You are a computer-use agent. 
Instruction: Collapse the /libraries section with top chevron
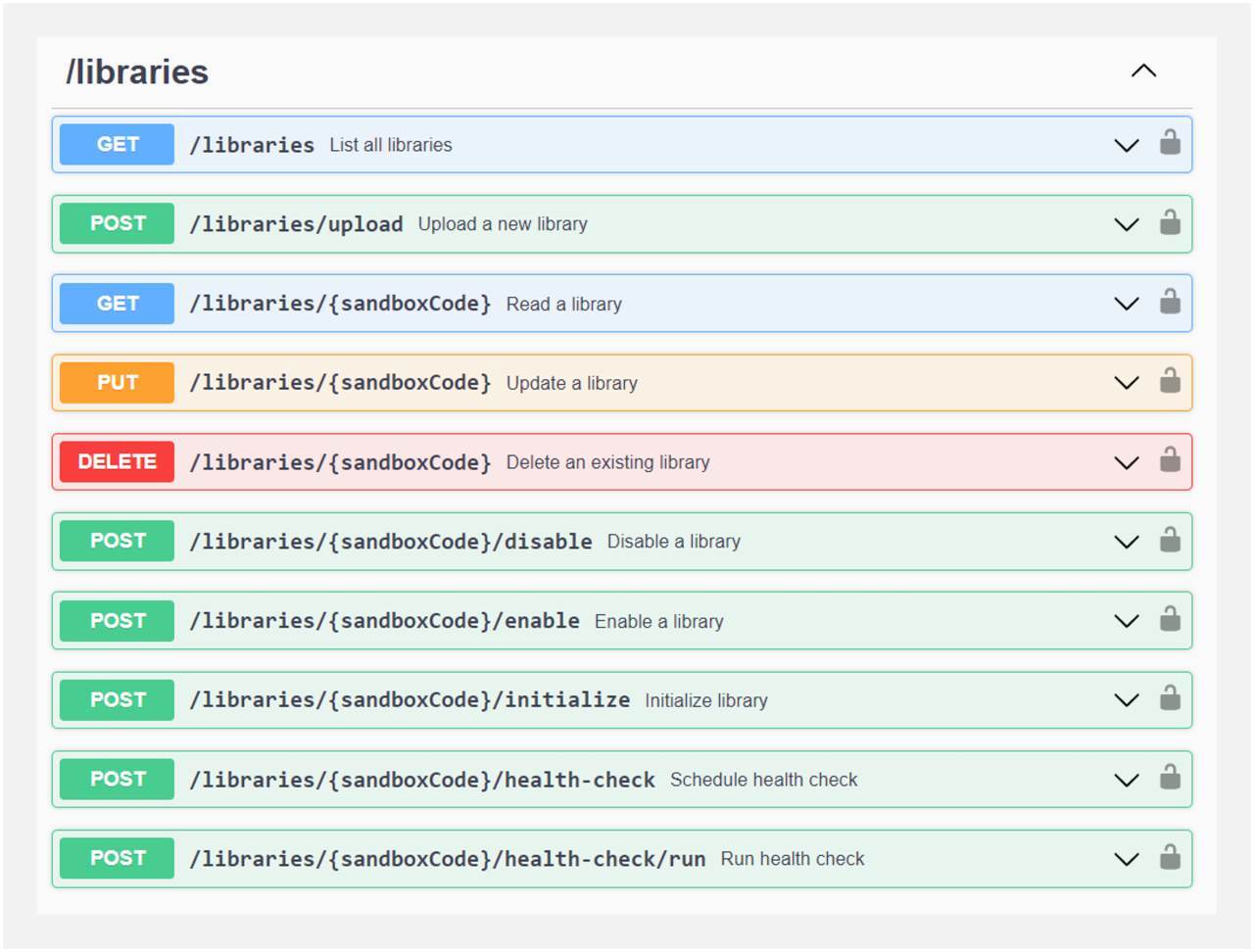coord(1143,71)
